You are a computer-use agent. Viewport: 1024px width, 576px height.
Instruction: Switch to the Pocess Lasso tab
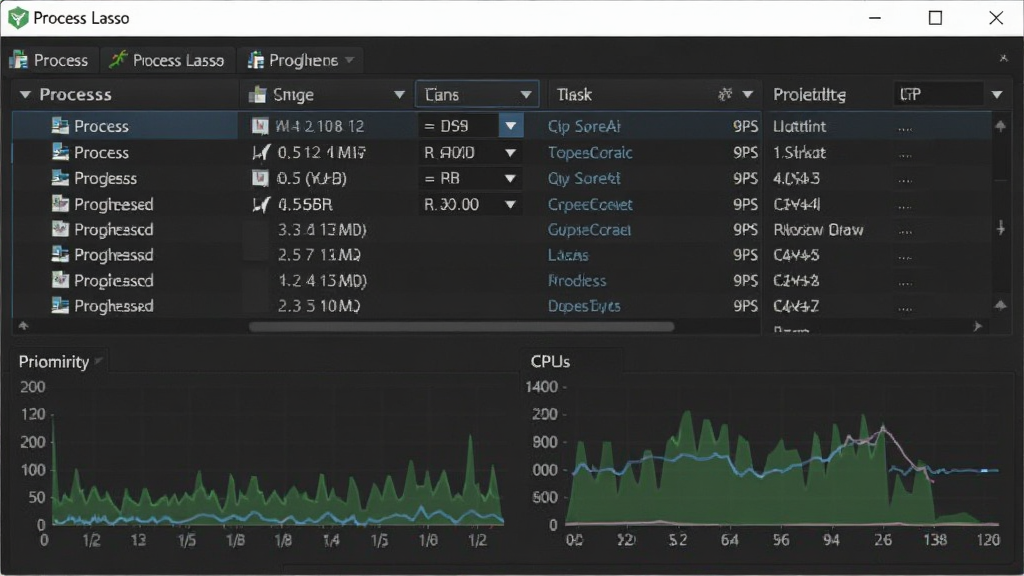[x=167, y=60]
